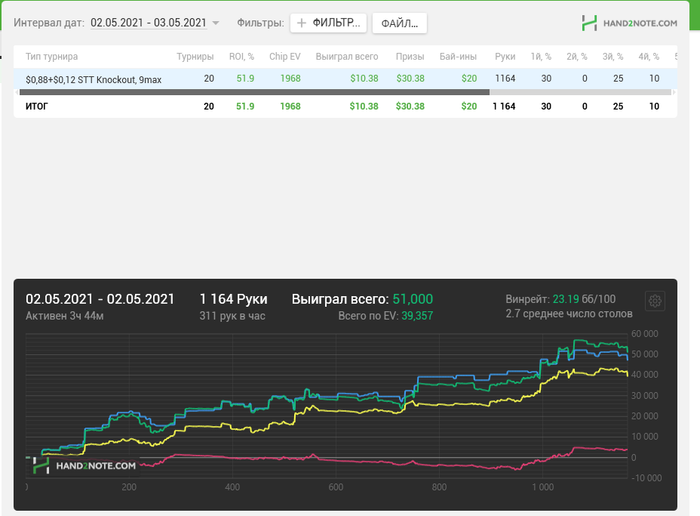Image resolution: width=700 pixels, height=516 pixels.
Task: Click the 2.7 среднее число столов text
Action: pyautogui.click(x=569, y=314)
